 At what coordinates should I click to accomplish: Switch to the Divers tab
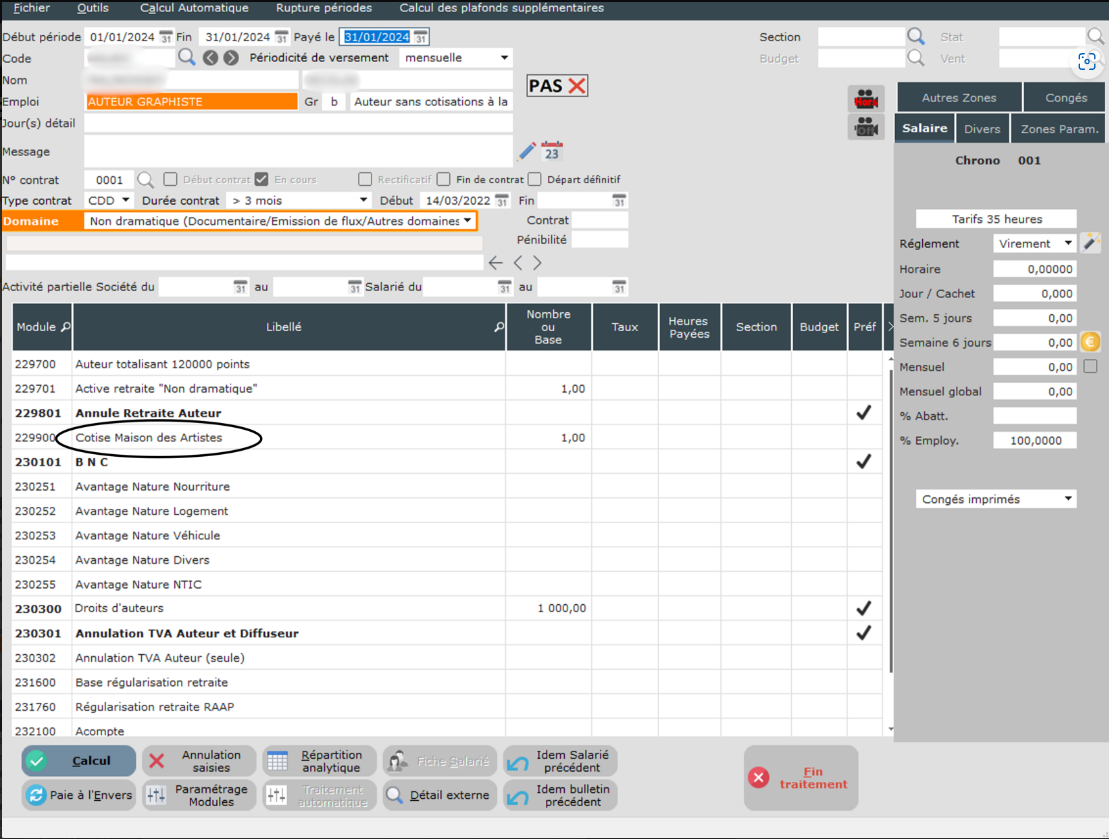(982, 129)
